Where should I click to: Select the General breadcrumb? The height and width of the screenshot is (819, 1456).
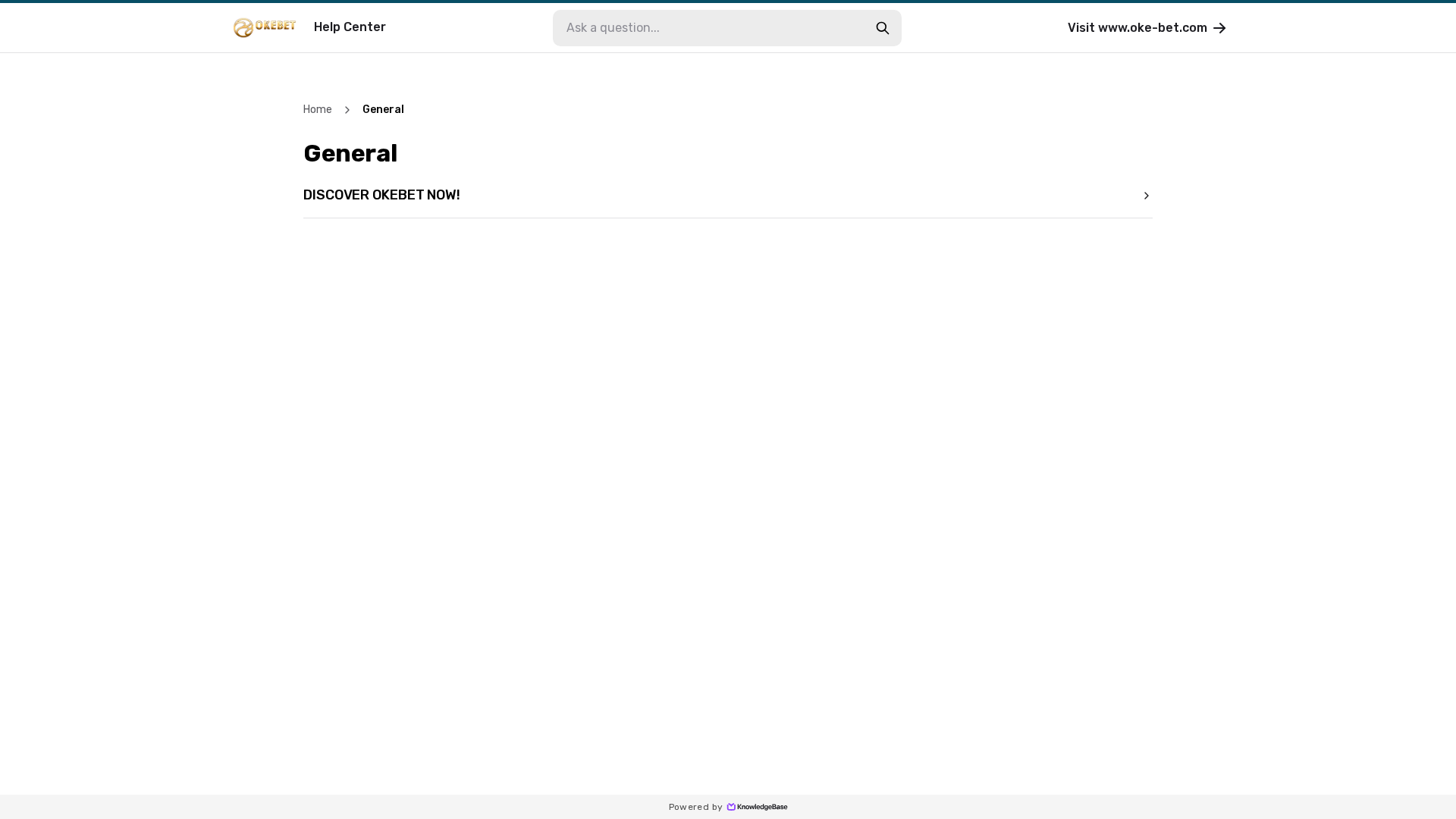coord(383,110)
